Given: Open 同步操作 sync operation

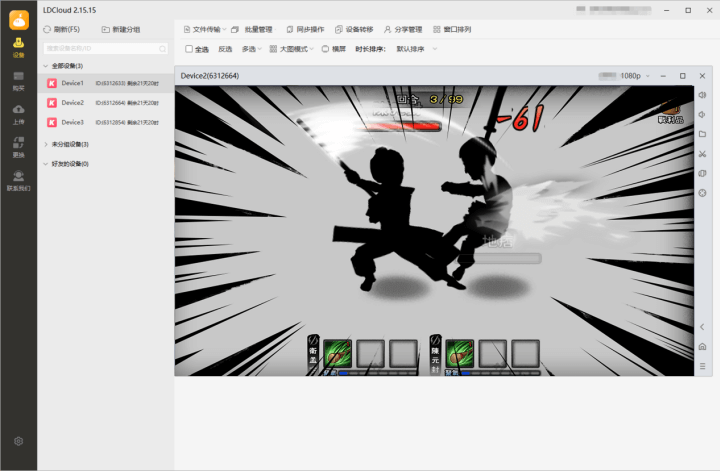Looking at the screenshot, I should click(305, 29).
